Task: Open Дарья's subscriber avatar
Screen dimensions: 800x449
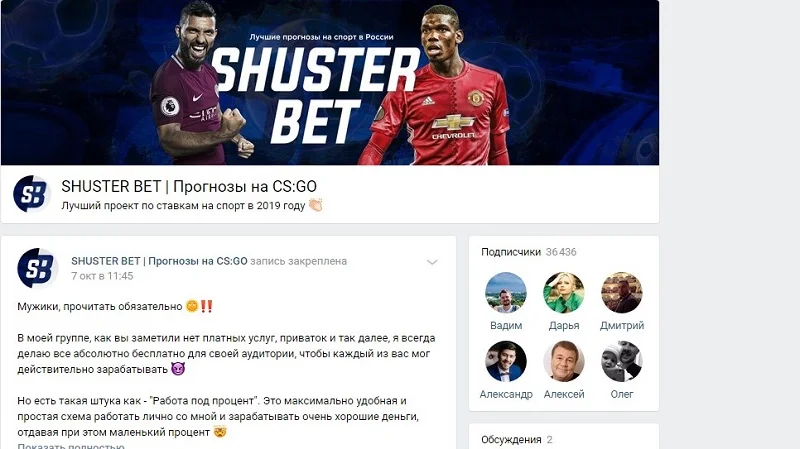Action: coord(564,292)
